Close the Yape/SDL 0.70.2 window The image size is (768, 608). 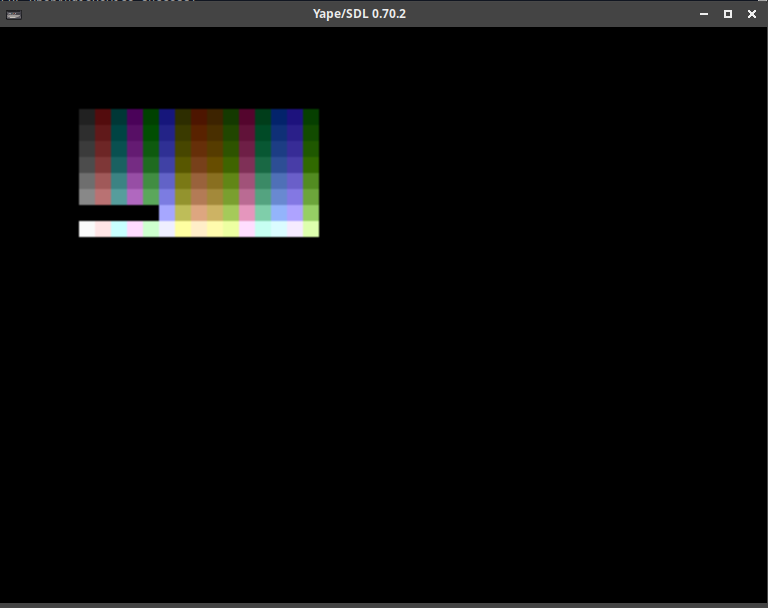click(752, 14)
